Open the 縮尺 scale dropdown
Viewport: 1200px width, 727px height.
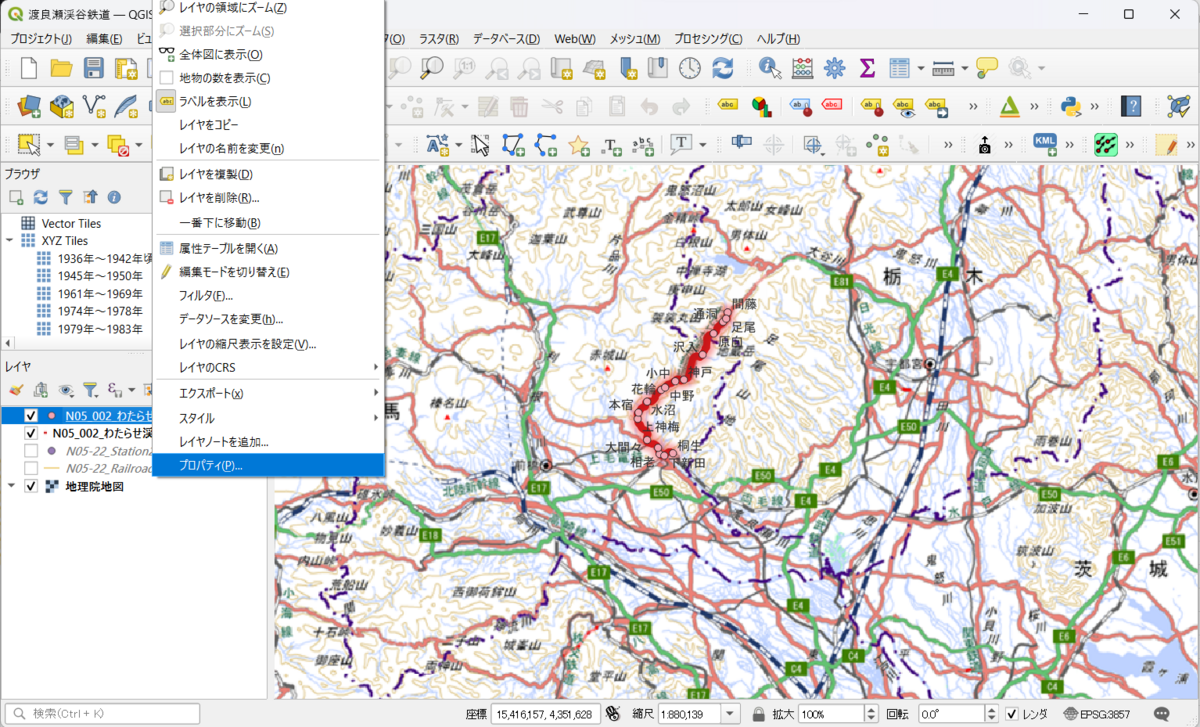coord(730,714)
